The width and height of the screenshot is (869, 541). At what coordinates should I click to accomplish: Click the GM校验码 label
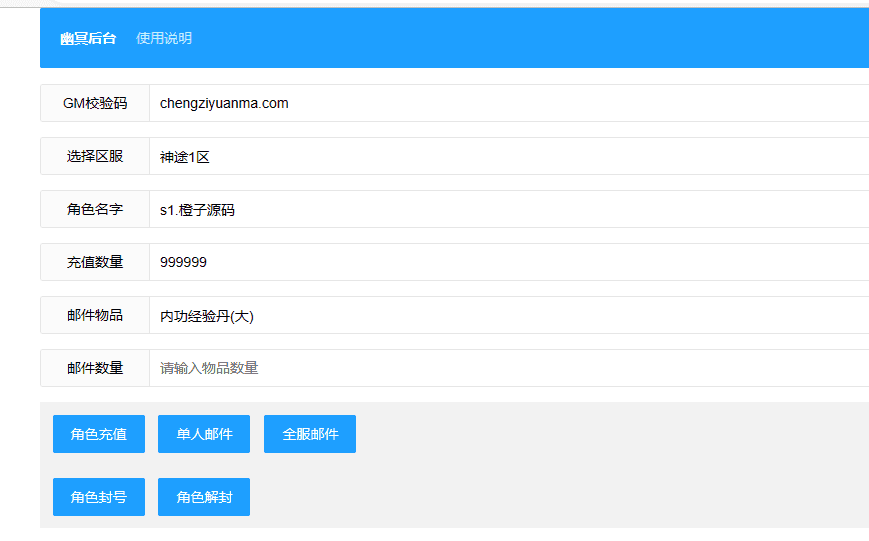tap(95, 103)
